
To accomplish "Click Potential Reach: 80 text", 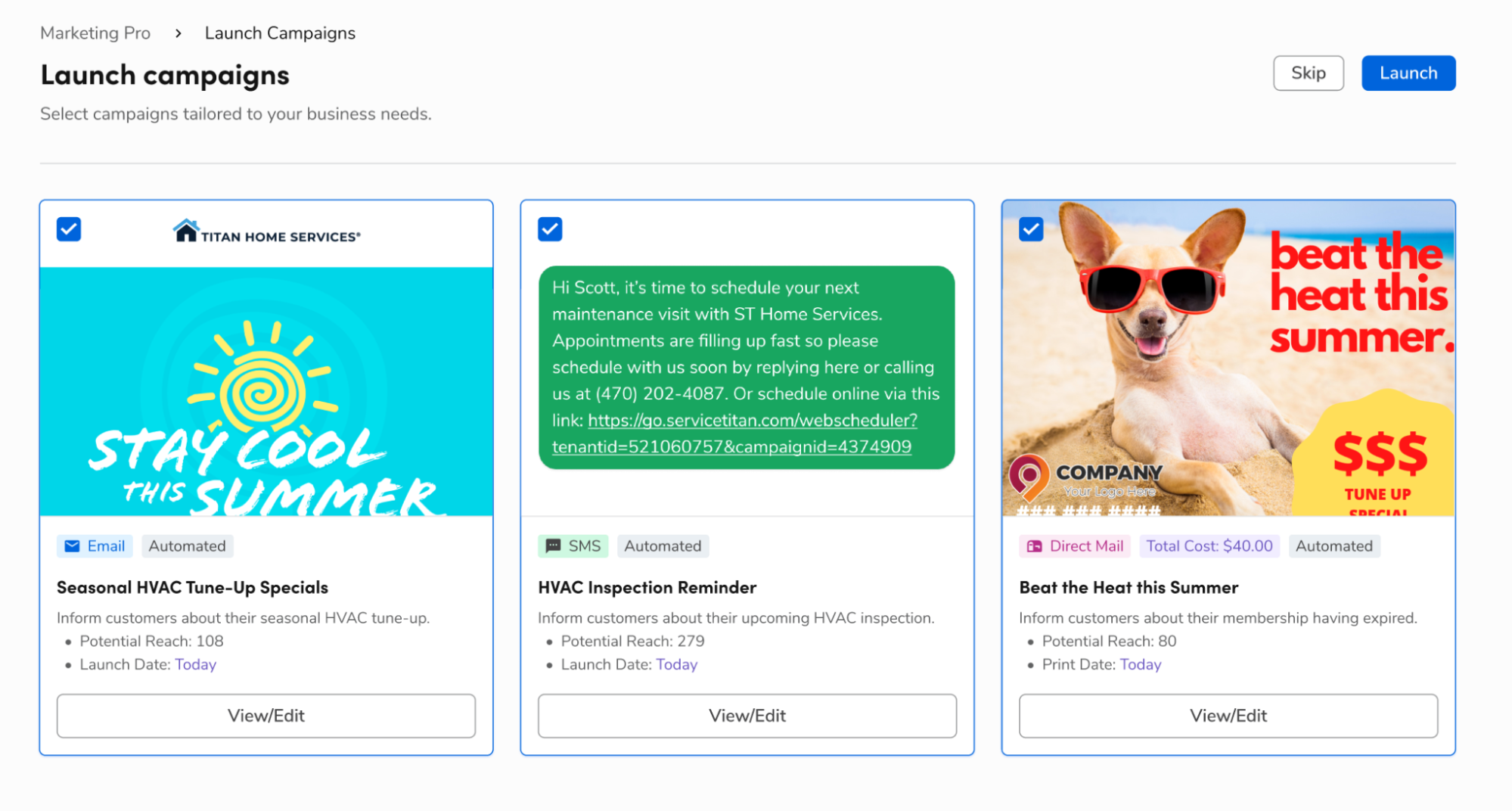I will (x=1109, y=641).
